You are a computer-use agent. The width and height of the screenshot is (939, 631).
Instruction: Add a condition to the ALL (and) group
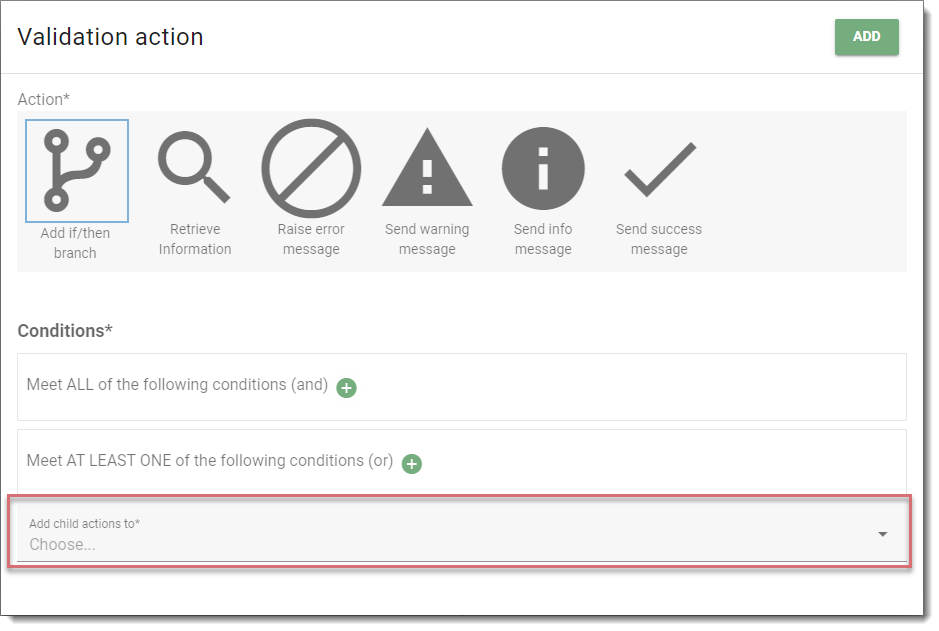(346, 388)
